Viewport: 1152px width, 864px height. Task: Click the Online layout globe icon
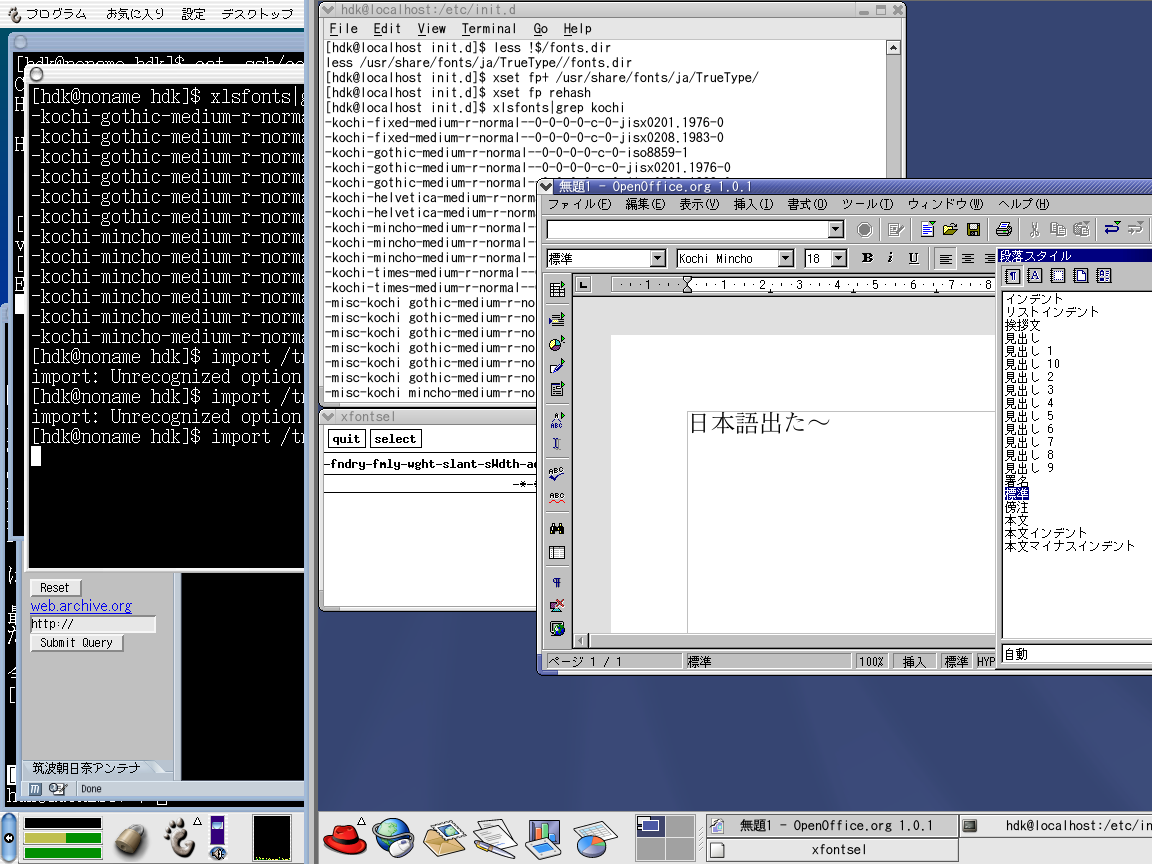[x=557, y=629]
